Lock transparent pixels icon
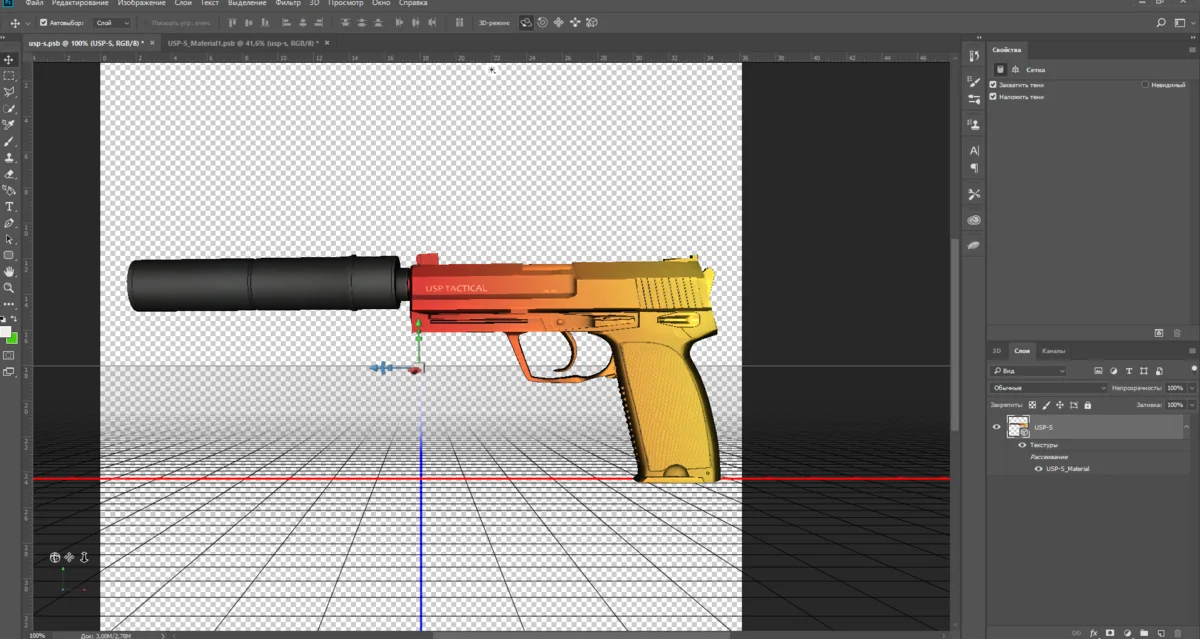 (x=1034, y=405)
